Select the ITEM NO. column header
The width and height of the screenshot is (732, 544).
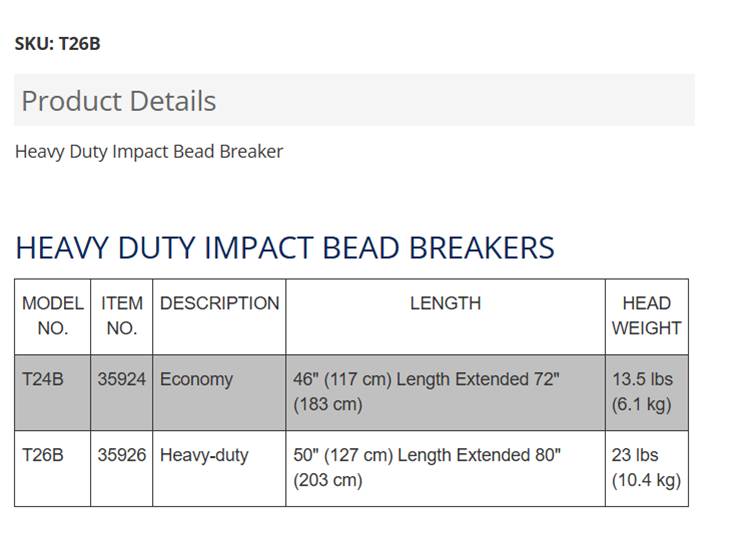[121, 315]
